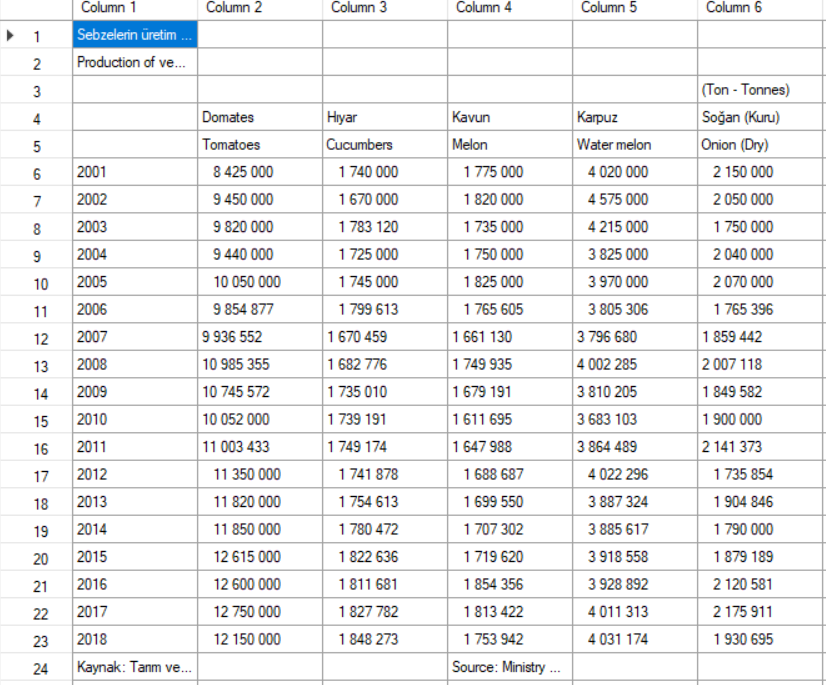Select onion value 2 141 373
Screen dimensions: 826x685
[x=762, y=446]
